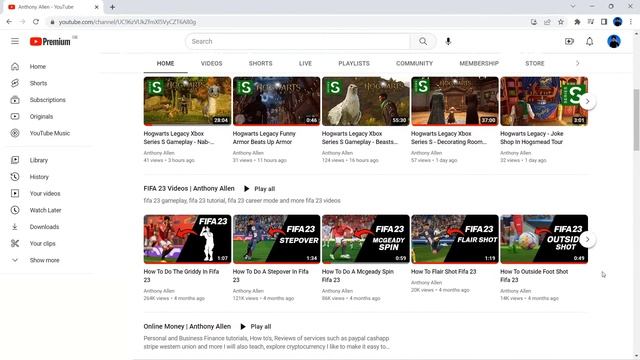Viewport: 640px width, 360px height.
Task: Click the YouTube search field
Action: coord(298,41)
